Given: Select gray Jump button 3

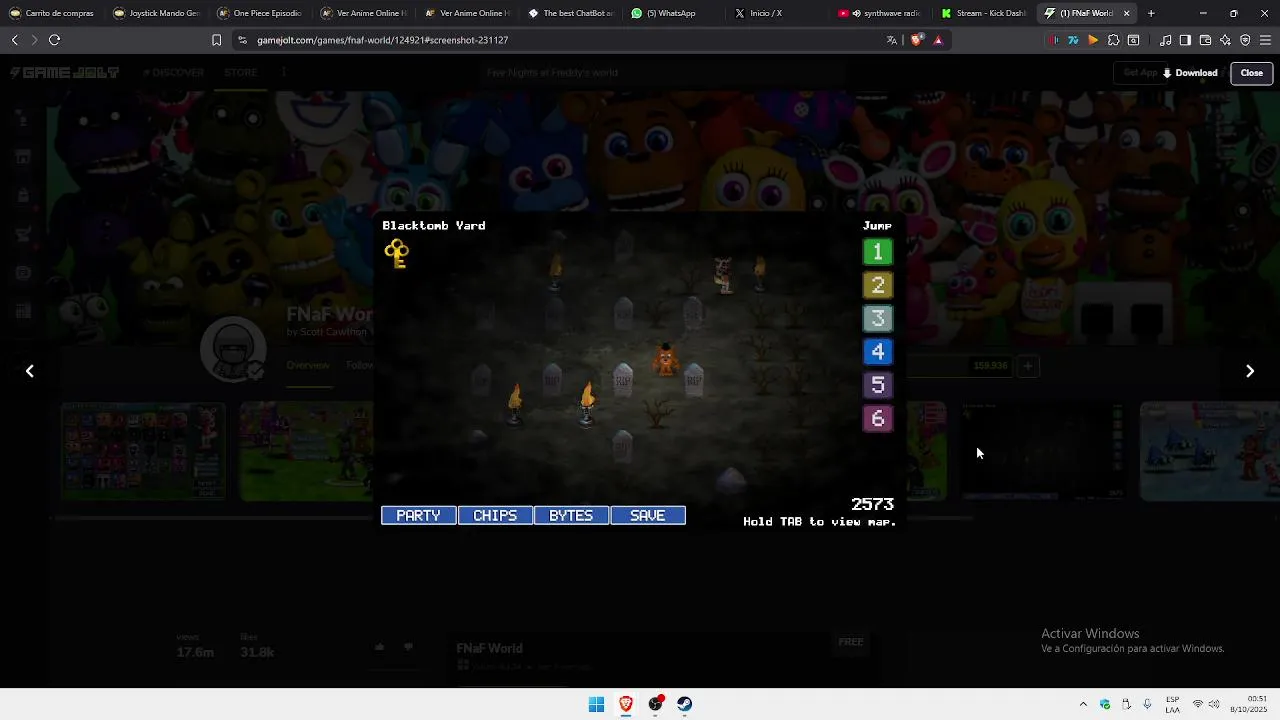Looking at the screenshot, I should 878,318.
